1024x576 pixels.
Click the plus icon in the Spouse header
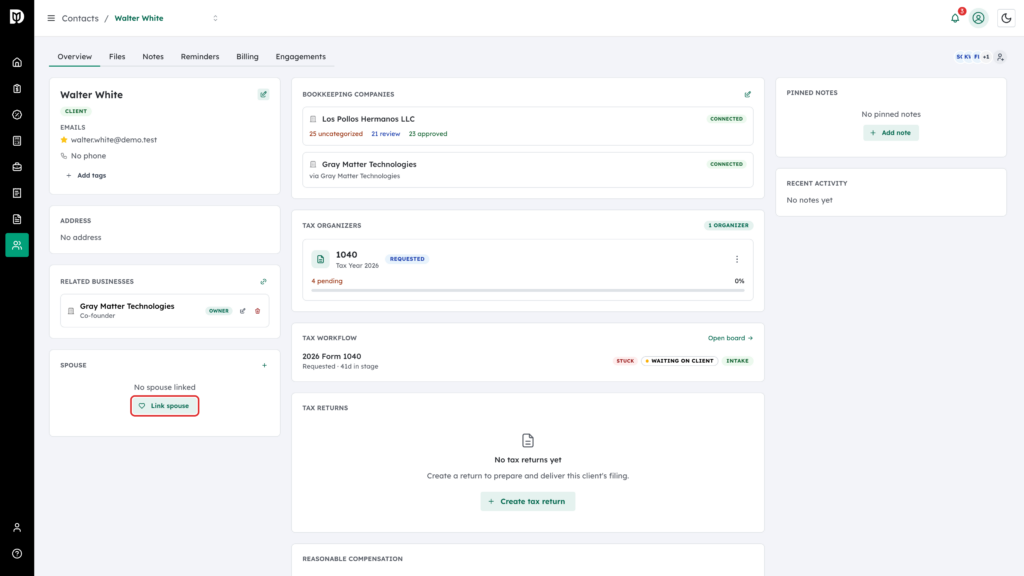pos(264,366)
